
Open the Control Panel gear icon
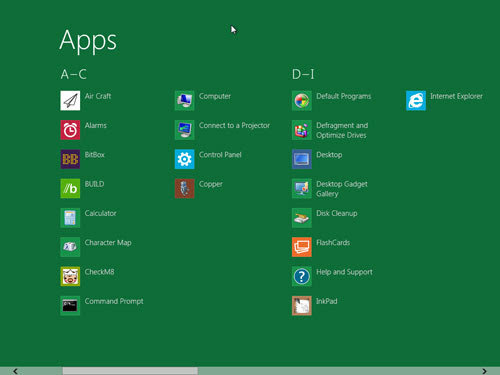pyautogui.click(x=184, y=159)
